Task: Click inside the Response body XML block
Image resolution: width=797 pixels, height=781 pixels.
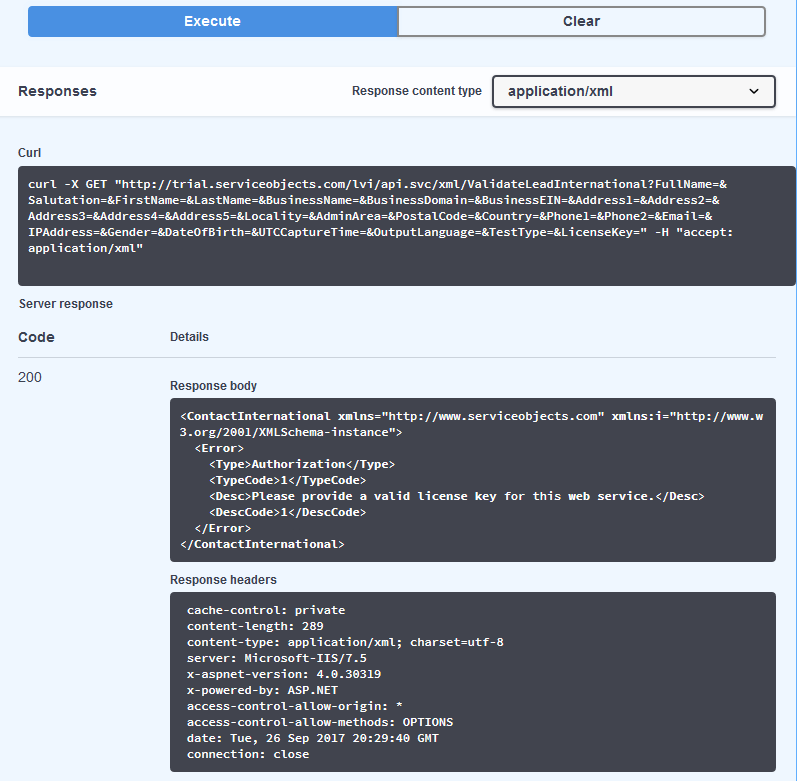Action: click(473, 480)
